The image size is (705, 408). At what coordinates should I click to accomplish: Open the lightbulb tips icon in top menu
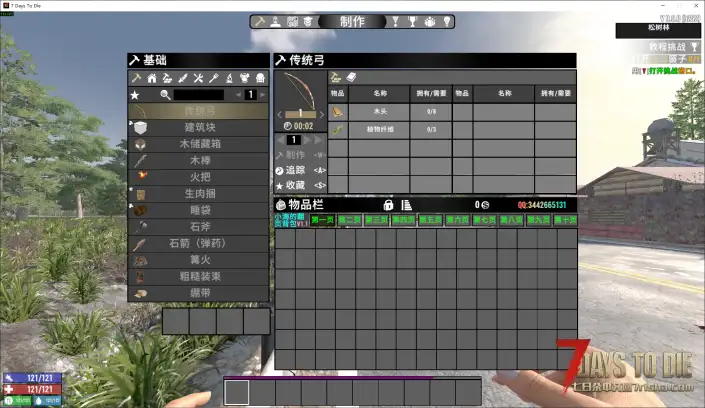pos(446,22)
